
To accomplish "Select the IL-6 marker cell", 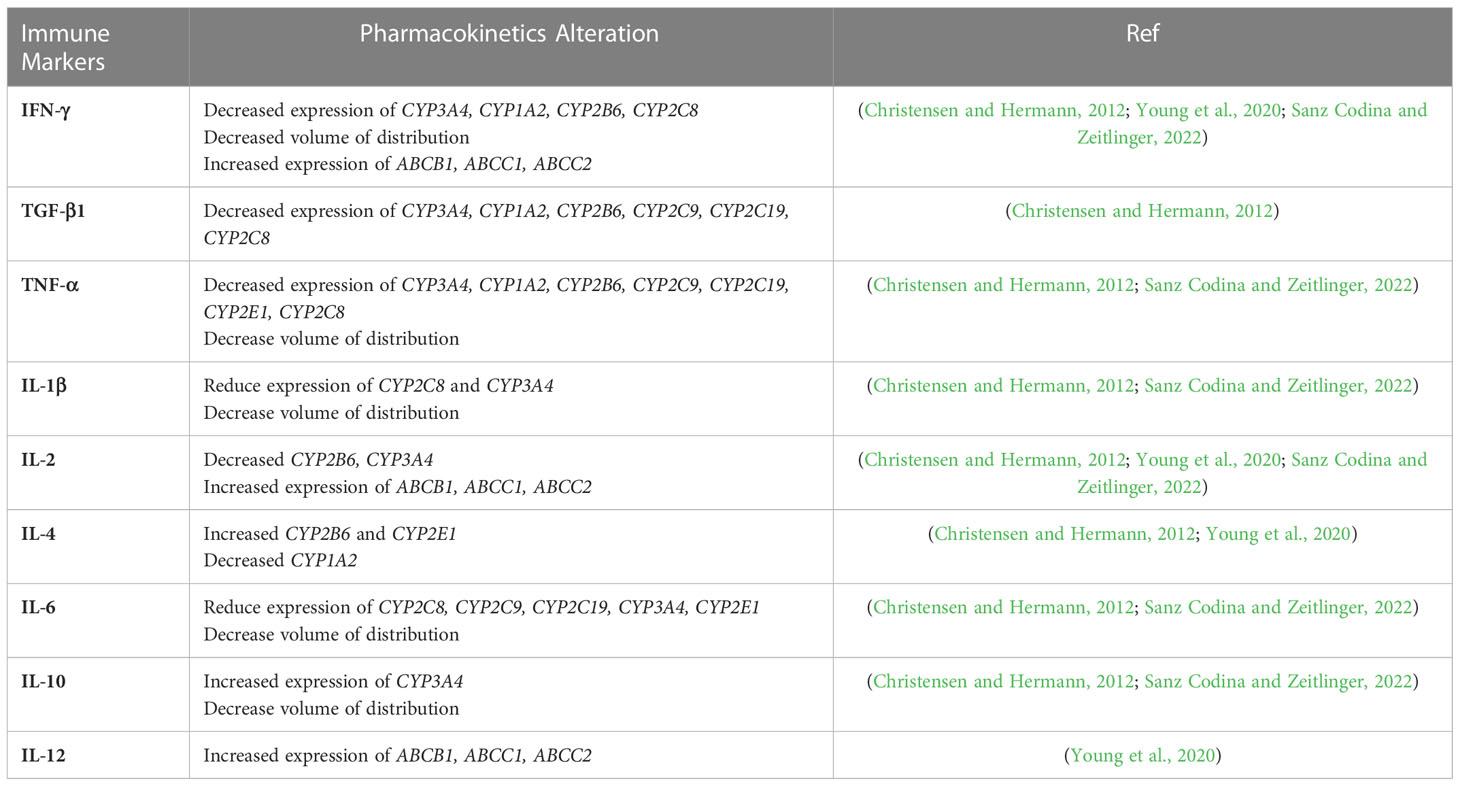I will (x=98, y=620).
